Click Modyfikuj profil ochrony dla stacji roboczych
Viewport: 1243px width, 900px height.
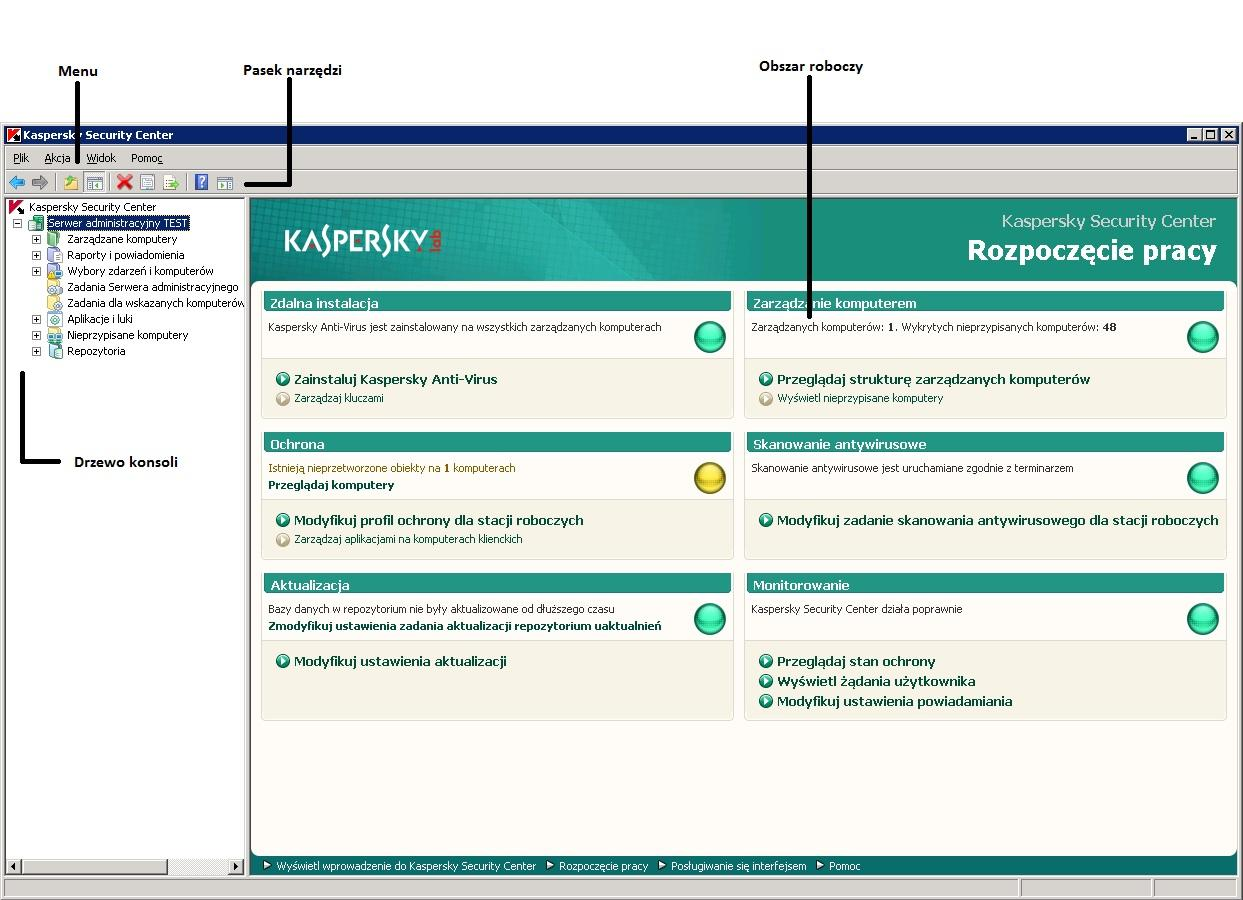(438, 520)
